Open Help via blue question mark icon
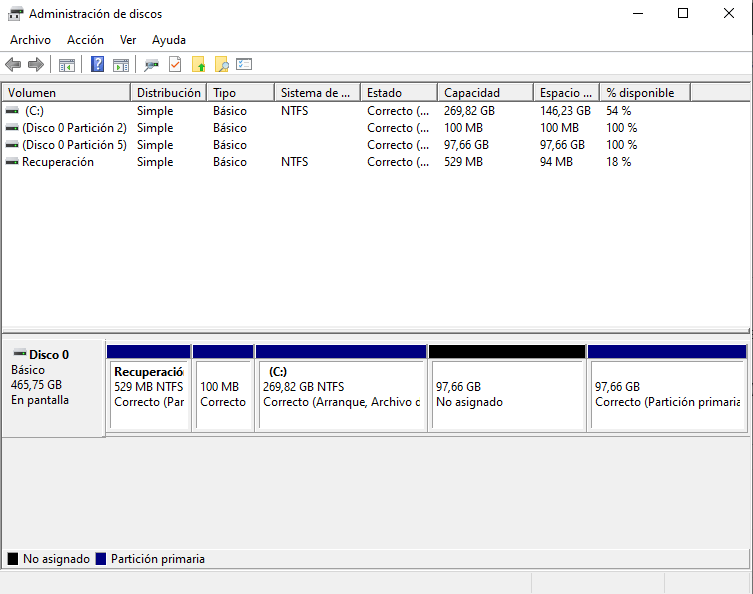Screen dimensions: 753x594 [97, 65]
